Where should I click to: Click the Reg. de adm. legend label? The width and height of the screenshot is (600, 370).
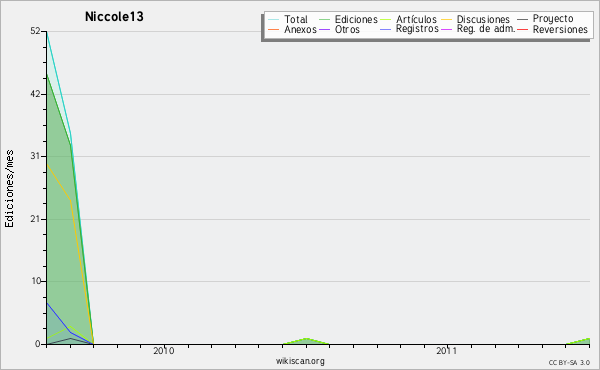(x=486, y=29)
